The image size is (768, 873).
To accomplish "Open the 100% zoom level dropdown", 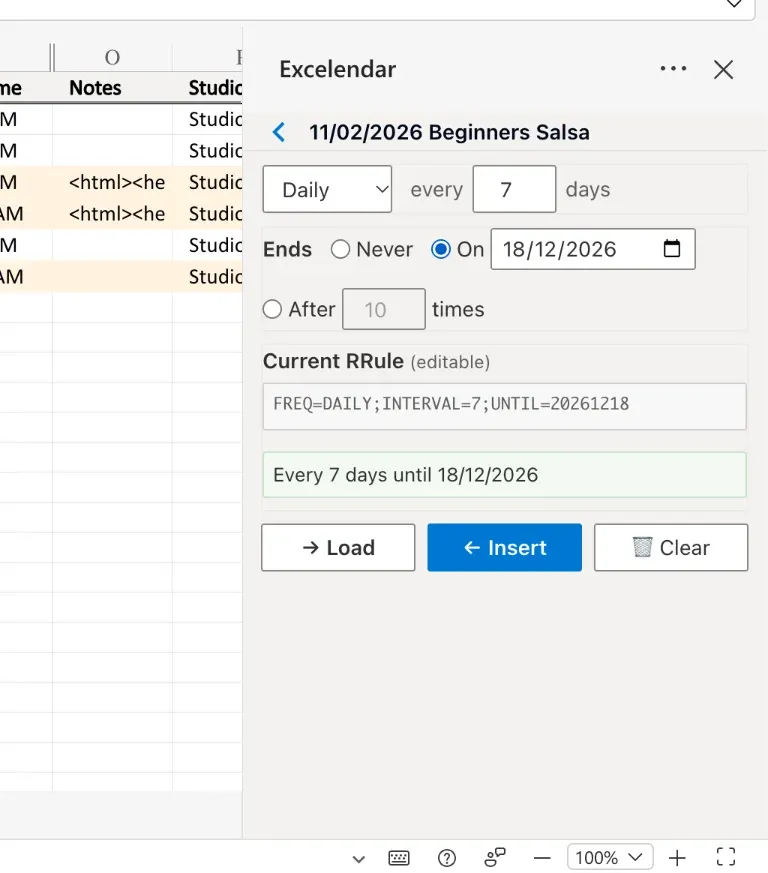I will coord(610,857).
